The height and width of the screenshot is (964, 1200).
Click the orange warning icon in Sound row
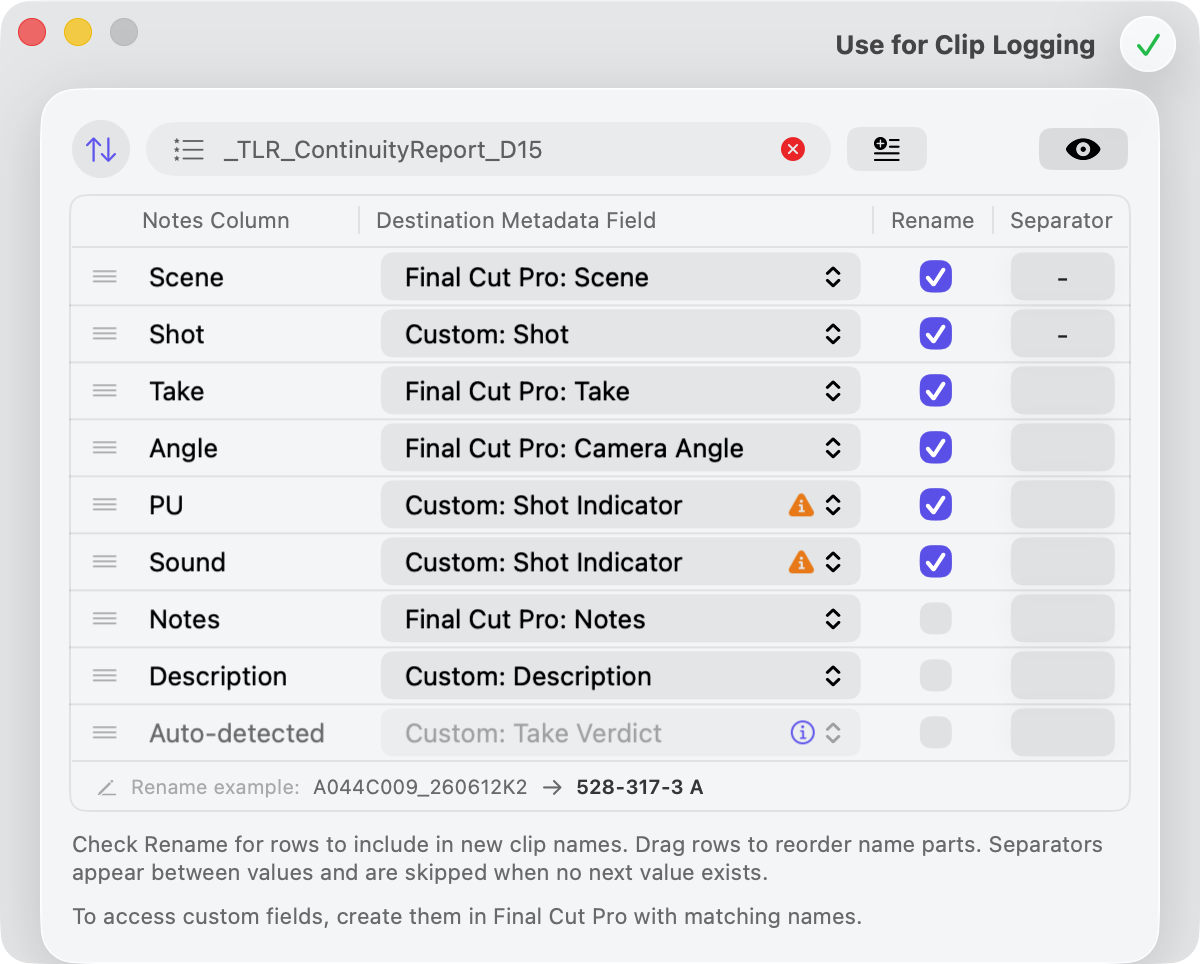pos(801,562)
